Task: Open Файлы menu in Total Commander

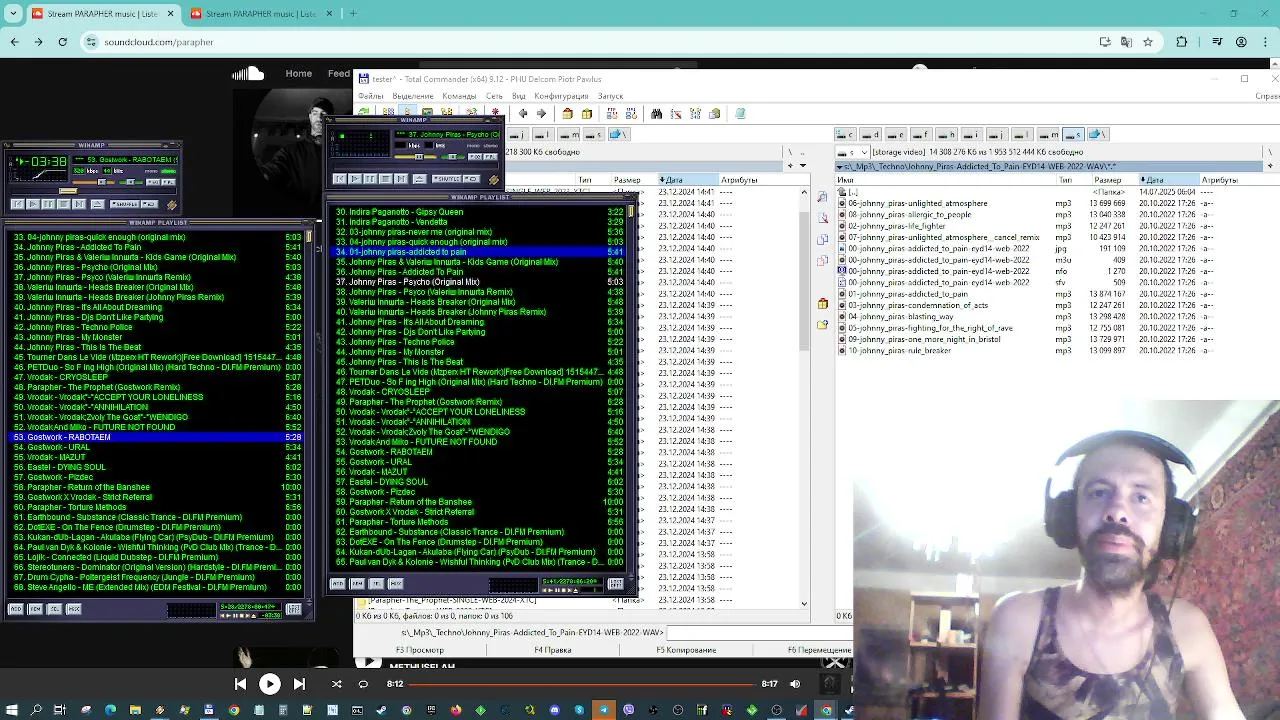Action: pyautogui.click(x=371, y=96)
